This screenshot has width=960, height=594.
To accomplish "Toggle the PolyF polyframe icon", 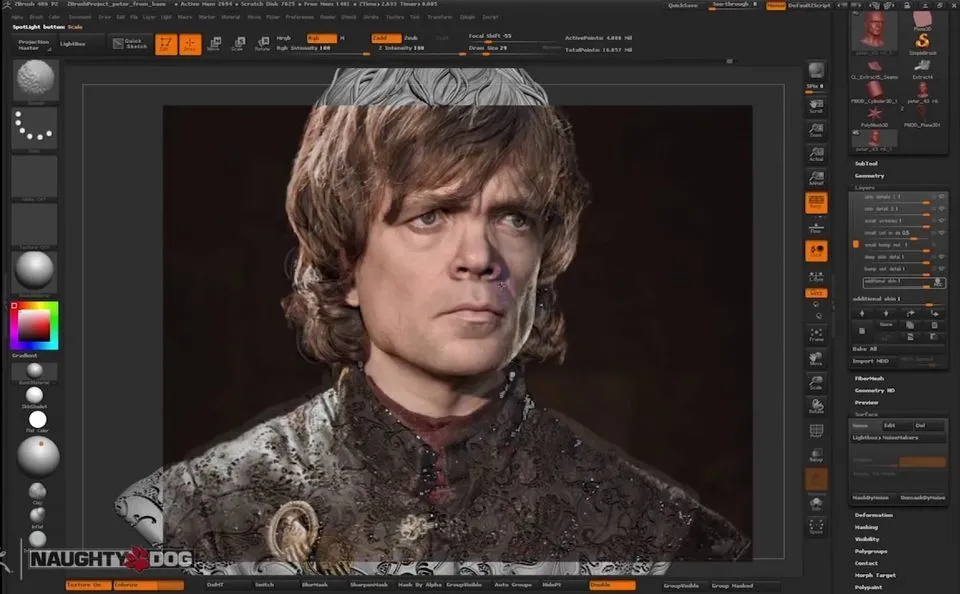I will coord(816,431).
